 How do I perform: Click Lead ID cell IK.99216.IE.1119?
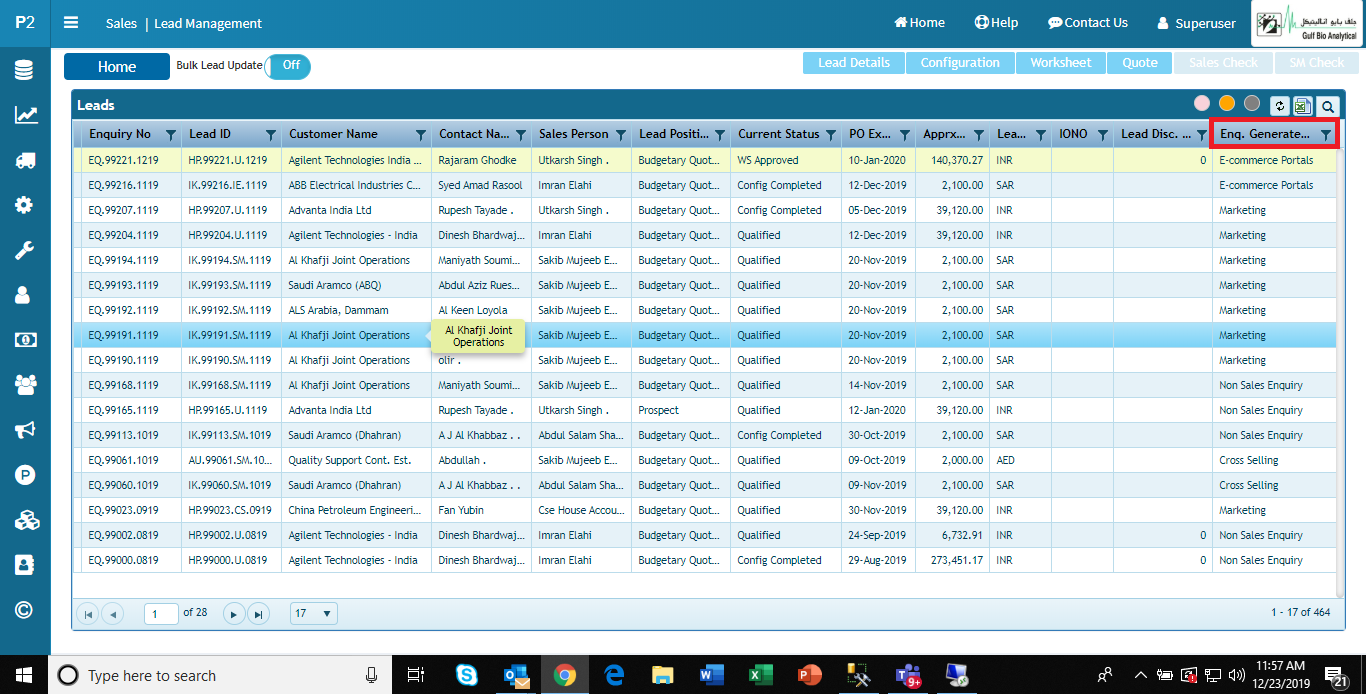tap(231, 185)
